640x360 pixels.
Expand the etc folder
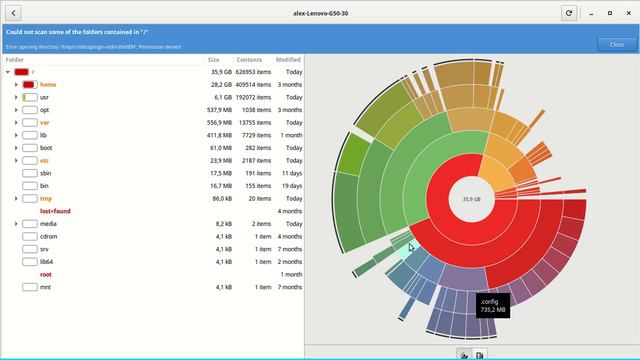tap(16, 160)
